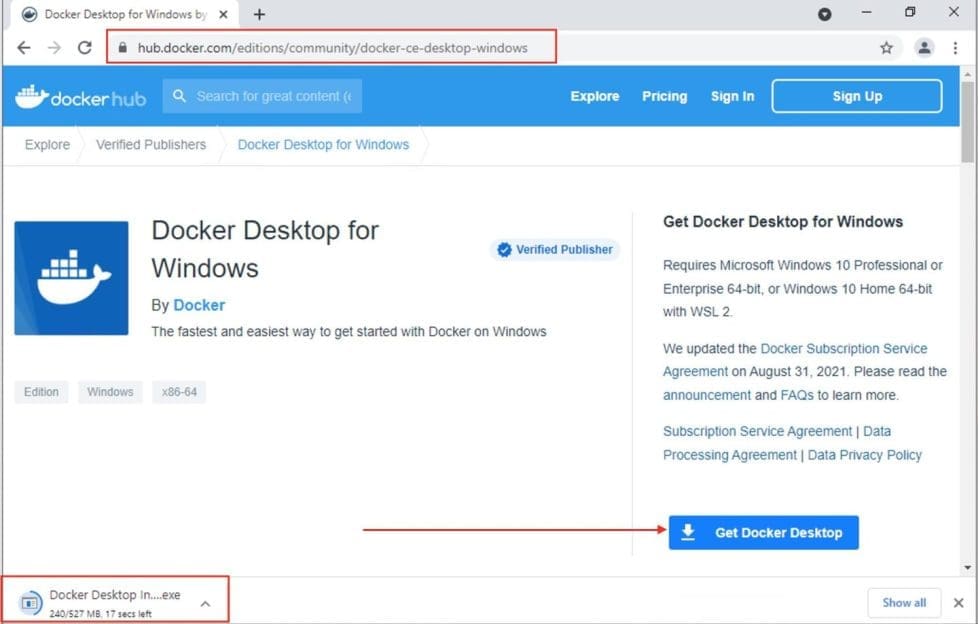This screenshot has width=978, height=624.
Task: Open the Chrome profile avatar icon
Action: pos(924,48)
